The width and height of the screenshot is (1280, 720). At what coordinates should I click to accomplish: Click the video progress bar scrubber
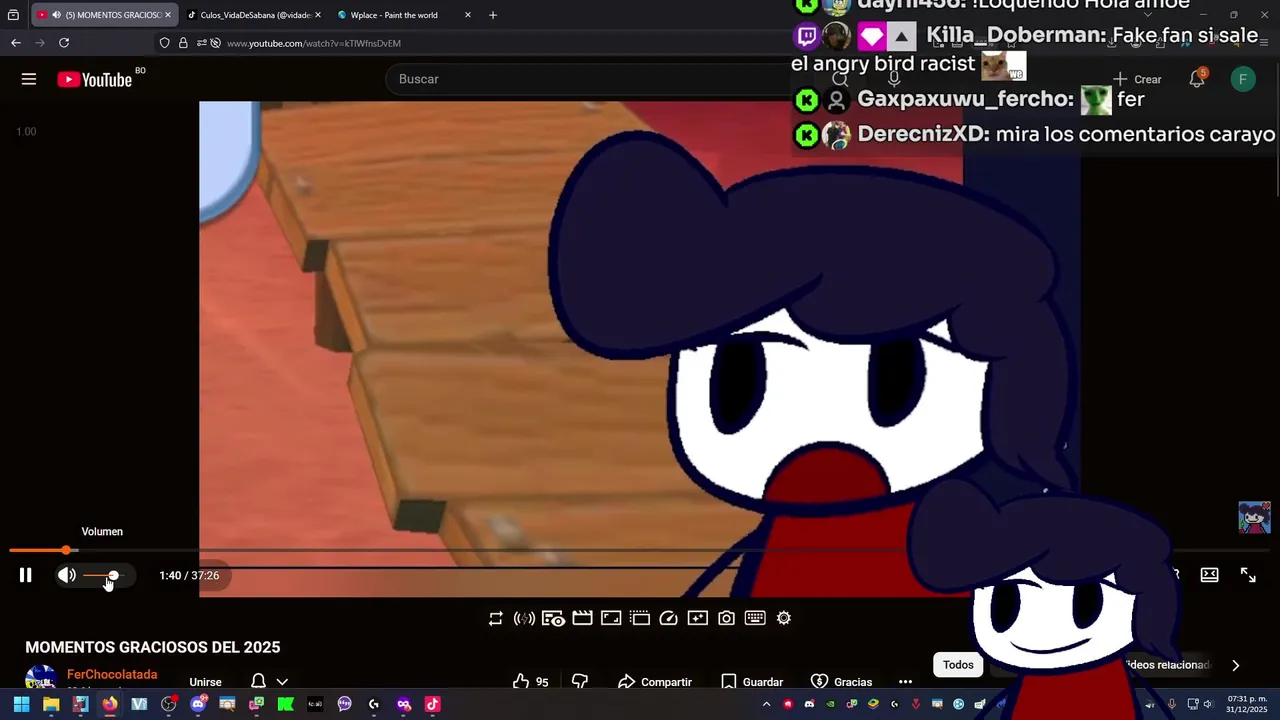pos(66,550)
